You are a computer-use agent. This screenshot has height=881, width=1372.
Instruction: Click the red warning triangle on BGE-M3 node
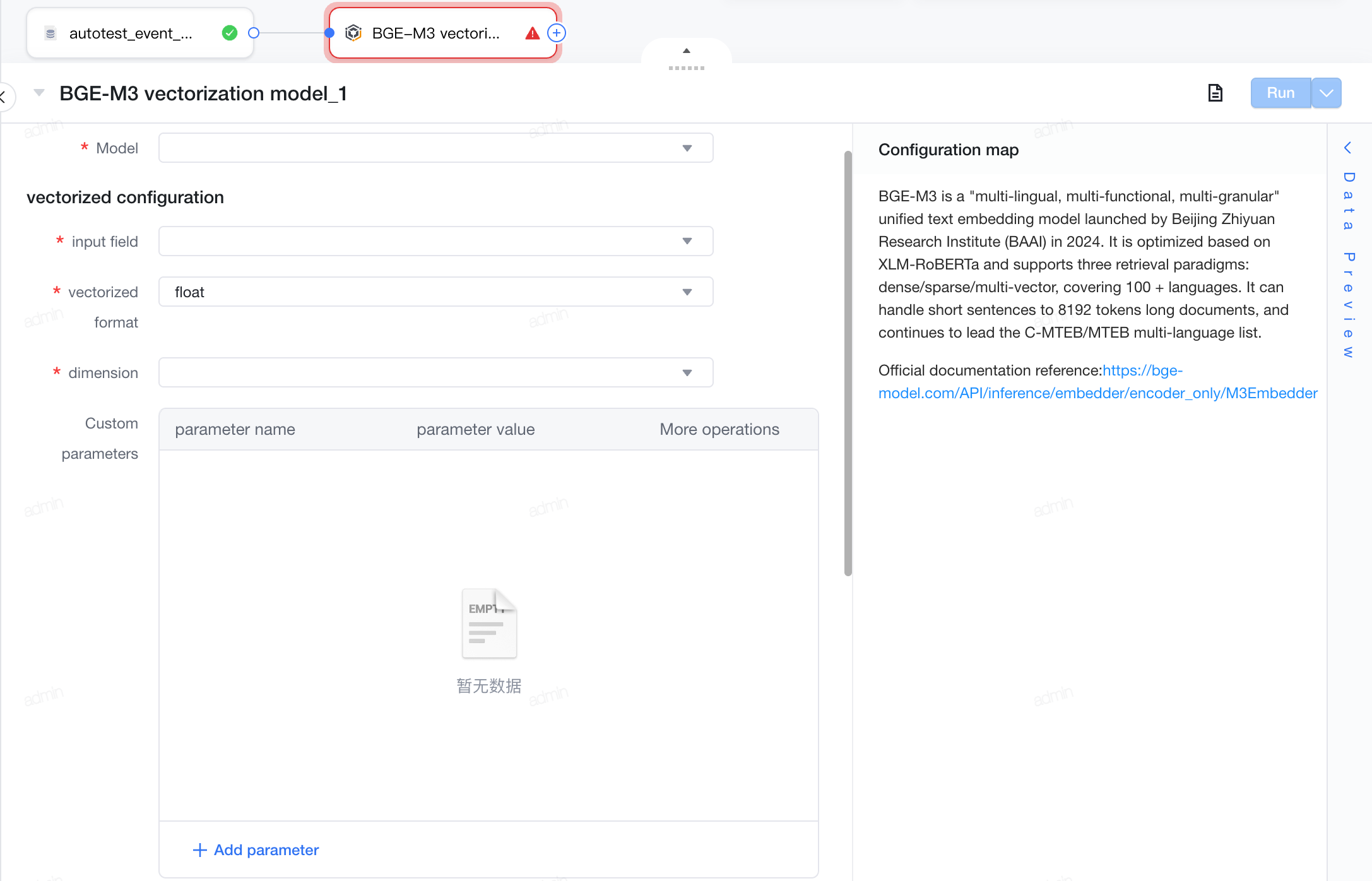tap(533, 33)
